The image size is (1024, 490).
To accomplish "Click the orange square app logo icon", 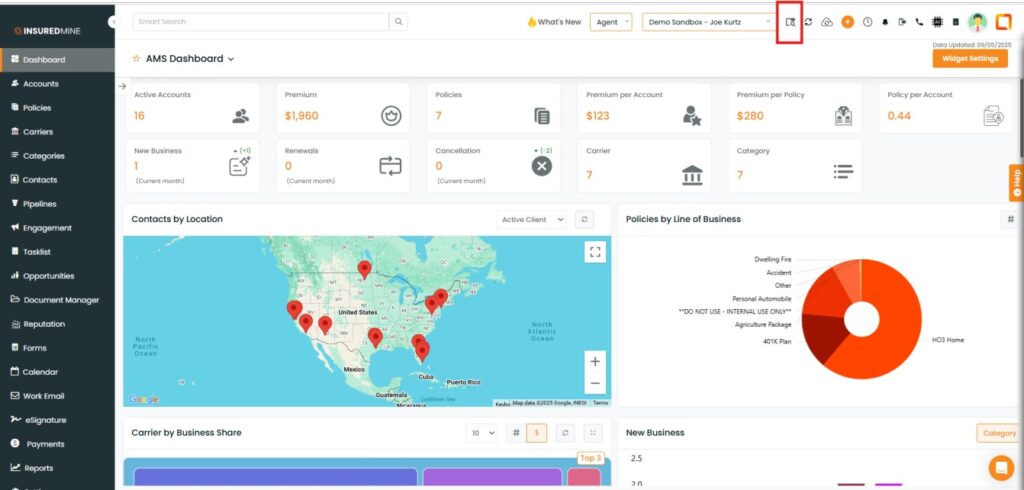I will [1003, 22].
